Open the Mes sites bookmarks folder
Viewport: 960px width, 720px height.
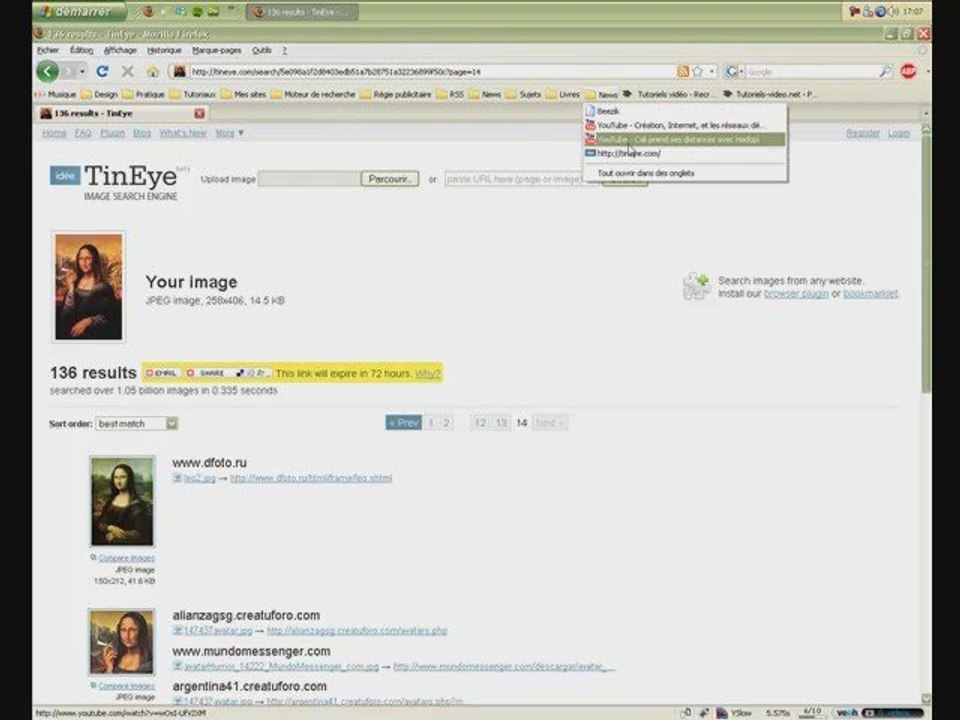pos(244,94)
